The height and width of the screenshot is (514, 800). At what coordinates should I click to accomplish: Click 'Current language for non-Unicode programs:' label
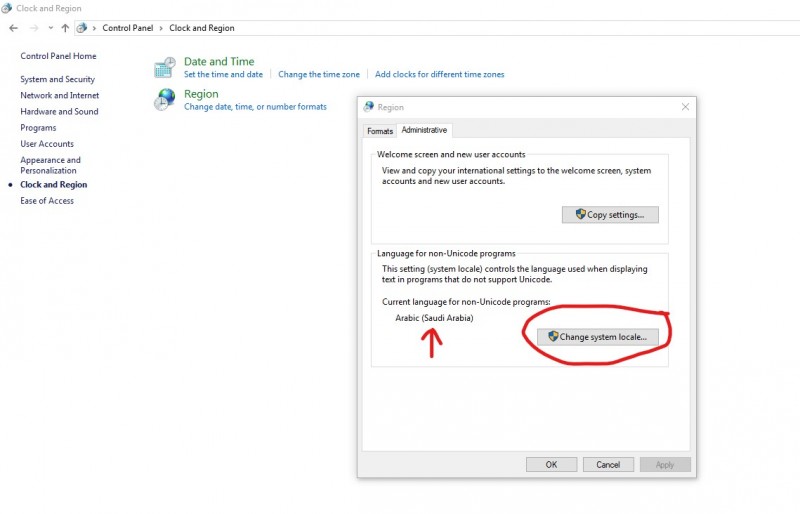466,302
